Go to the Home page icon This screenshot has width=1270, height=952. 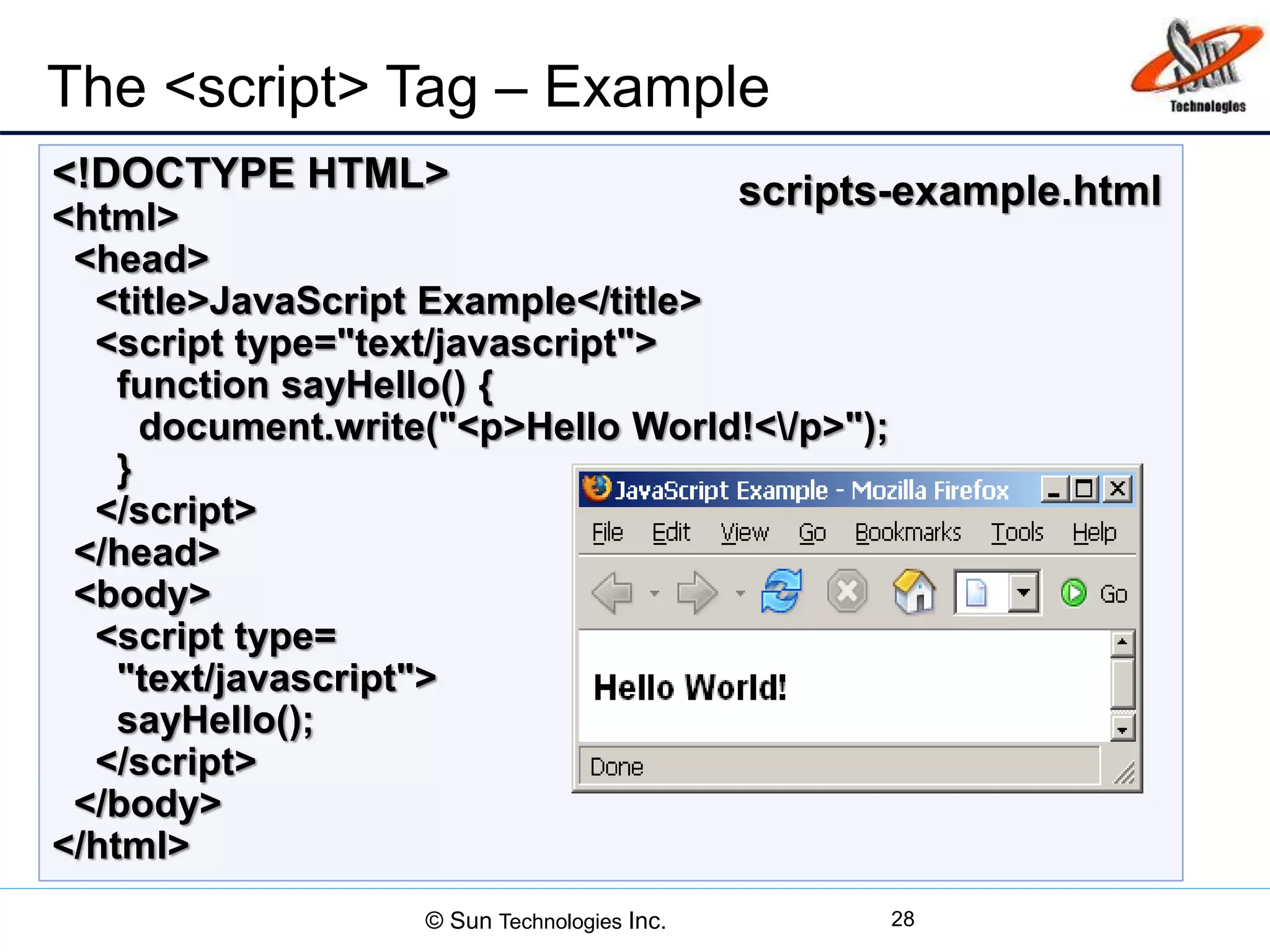[x=914, y=591]
